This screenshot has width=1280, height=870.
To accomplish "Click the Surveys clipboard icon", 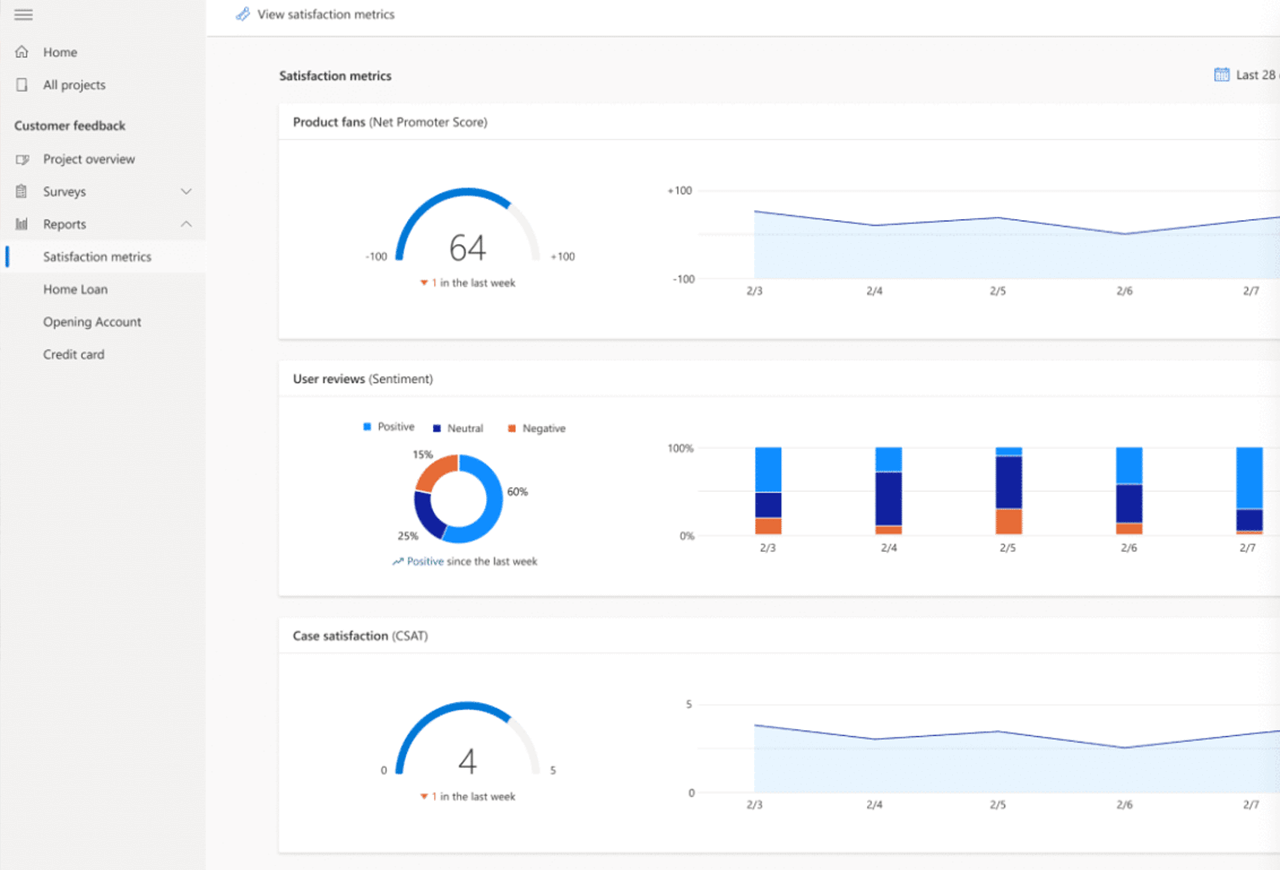I will pyautogui.click(x=22, y=191).
